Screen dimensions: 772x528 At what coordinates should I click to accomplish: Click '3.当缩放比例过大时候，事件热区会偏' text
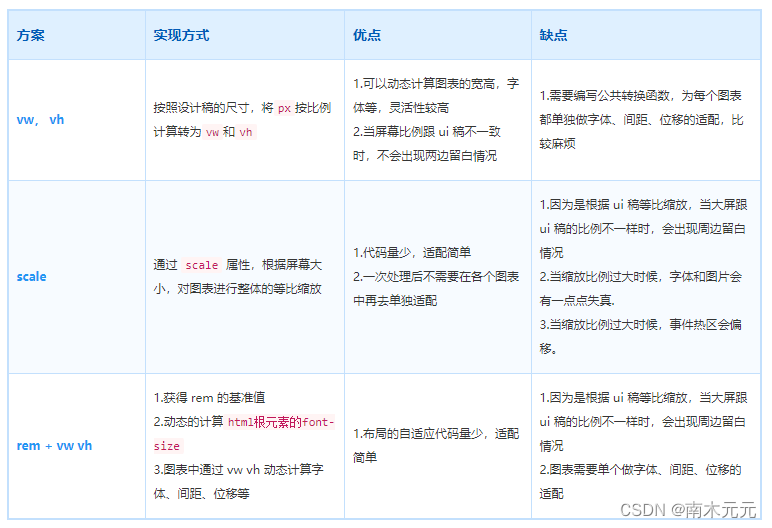[641, 325]
